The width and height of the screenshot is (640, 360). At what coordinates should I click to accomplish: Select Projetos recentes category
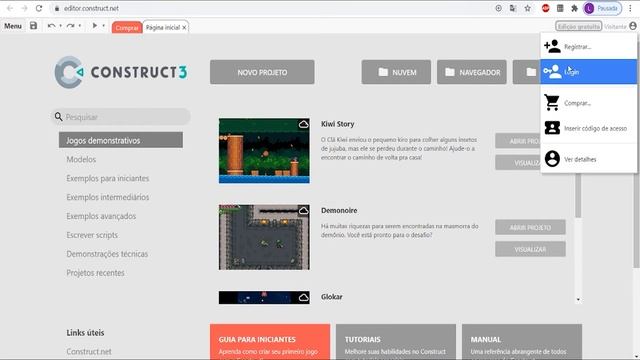point(95,273)
